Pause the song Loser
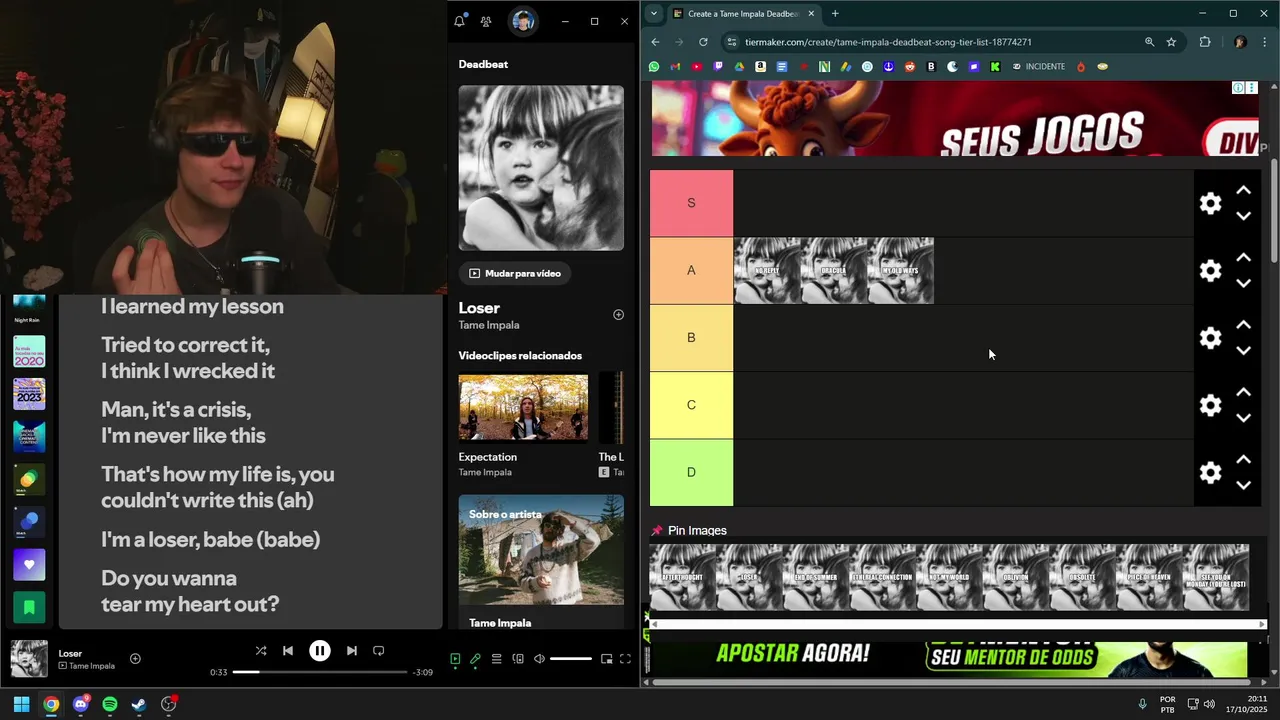The height and width of the screenshot is (720, 1280). point(320,651)
